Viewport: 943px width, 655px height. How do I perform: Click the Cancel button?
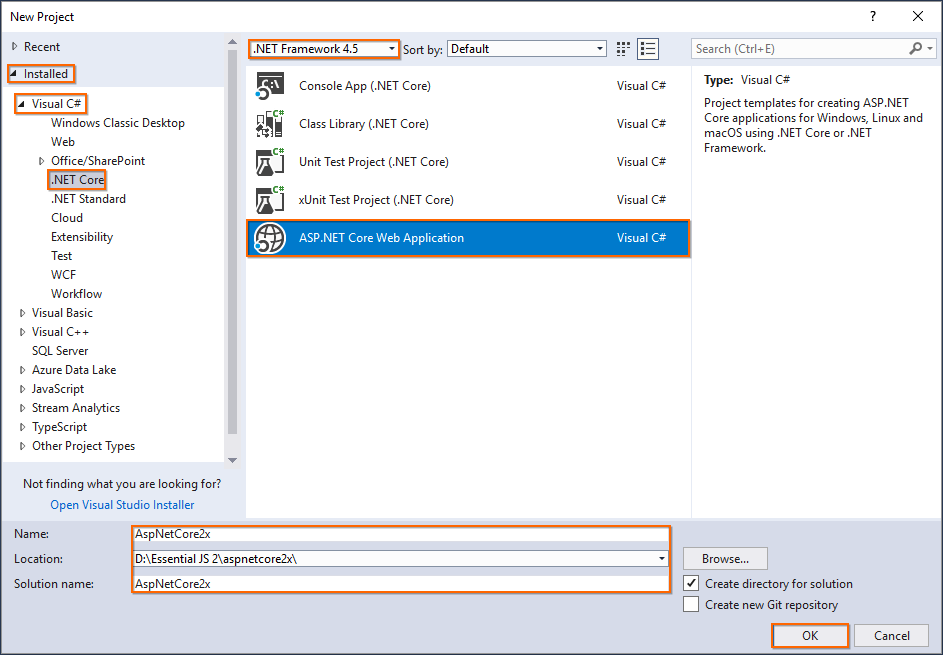point(891,636)
